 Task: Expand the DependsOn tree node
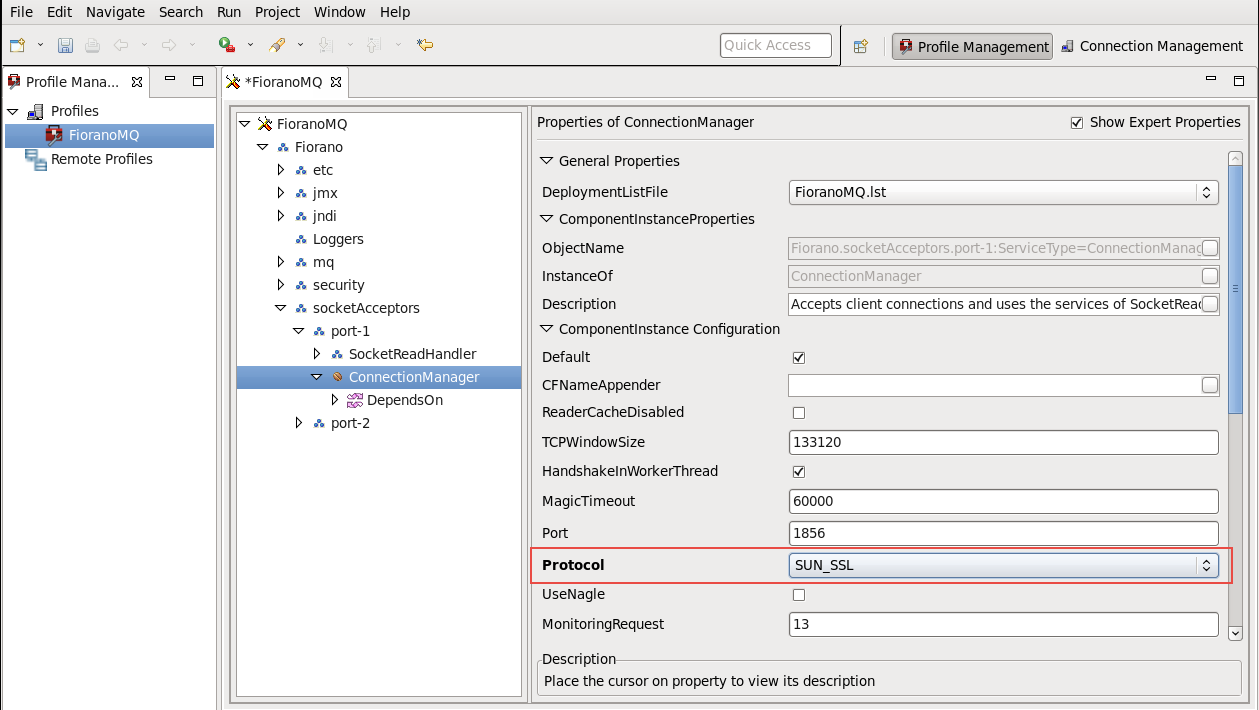[335, 400]
